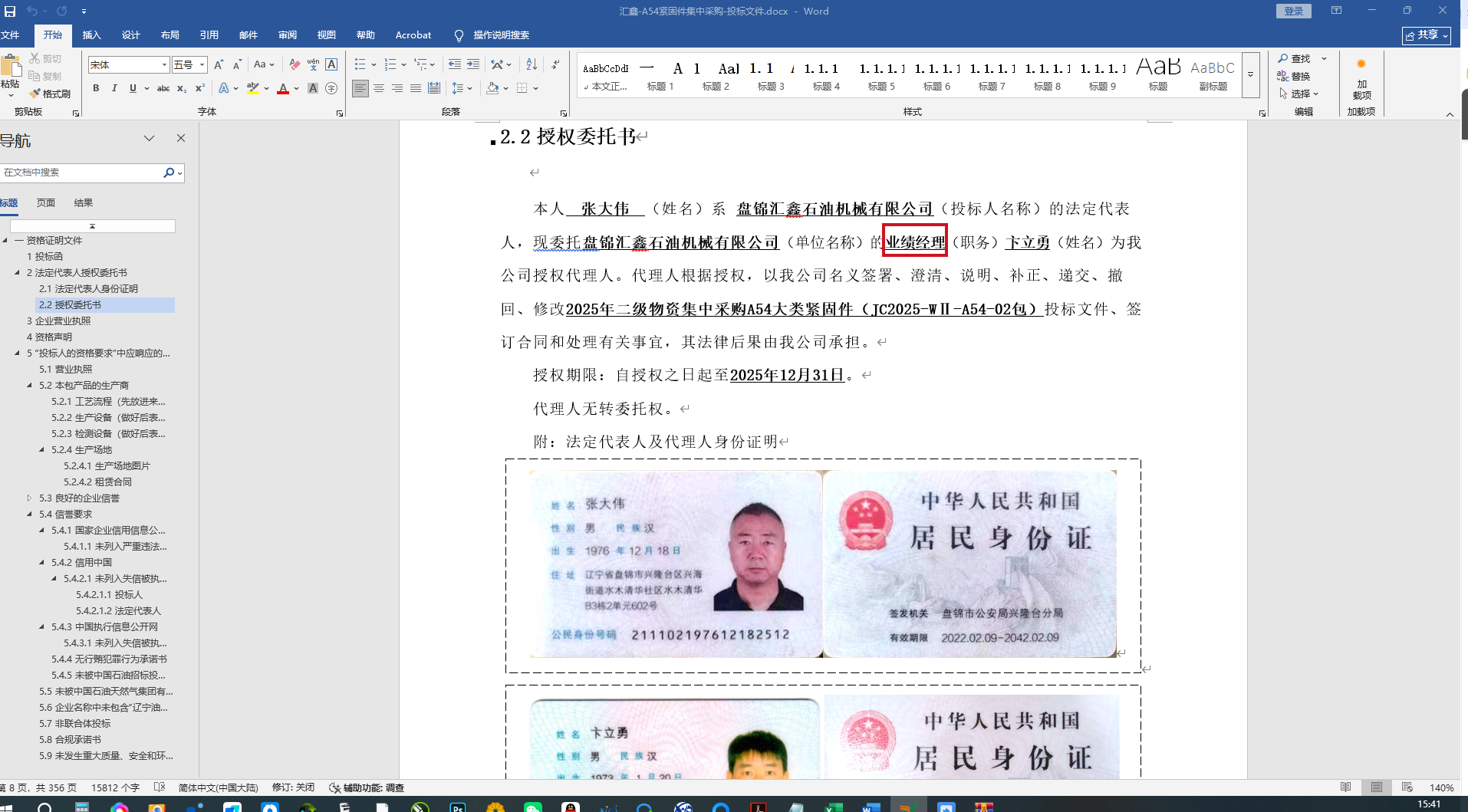Toggle strikethrough formatting
The width and height of the screenshot is (1468, 812).
click(x=163, y=88)
